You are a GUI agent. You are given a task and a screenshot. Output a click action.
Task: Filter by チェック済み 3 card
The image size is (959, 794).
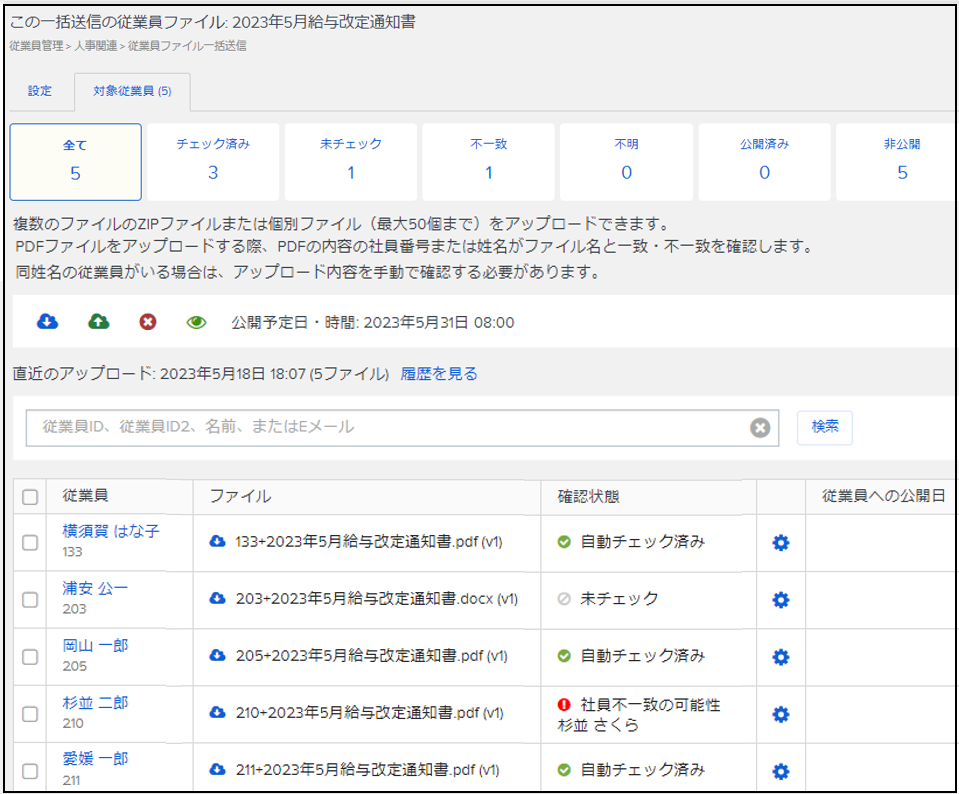(x=213, y=162)
